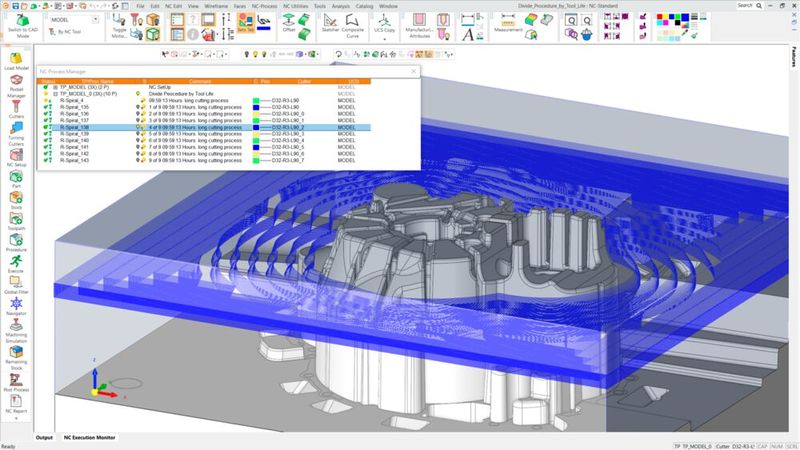Start Machining Simulation
The height and width of the screenshot is (450, 800).
tap(16, 331)
